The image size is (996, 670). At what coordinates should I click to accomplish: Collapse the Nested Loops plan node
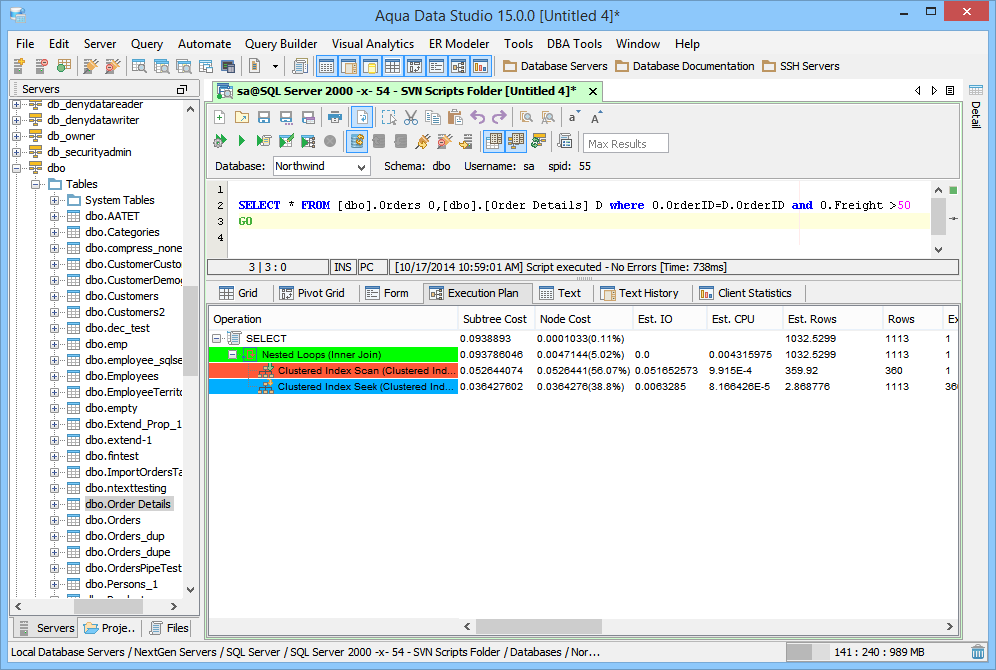pos(233,355)
